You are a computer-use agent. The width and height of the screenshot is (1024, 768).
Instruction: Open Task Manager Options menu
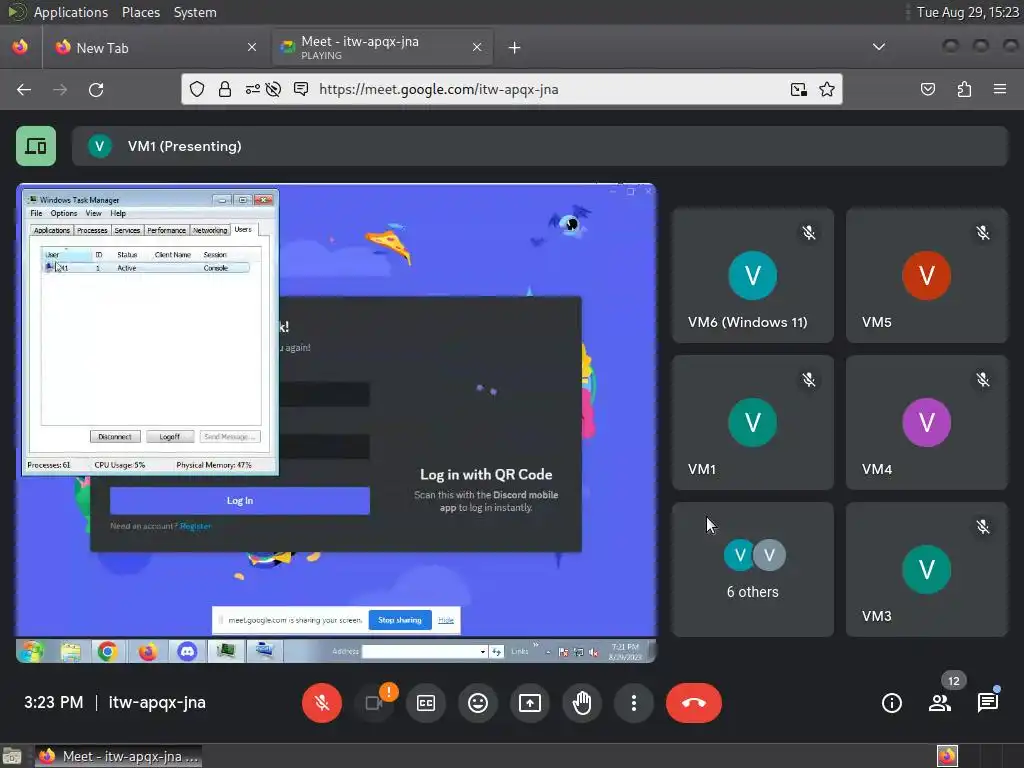point(63,214)
